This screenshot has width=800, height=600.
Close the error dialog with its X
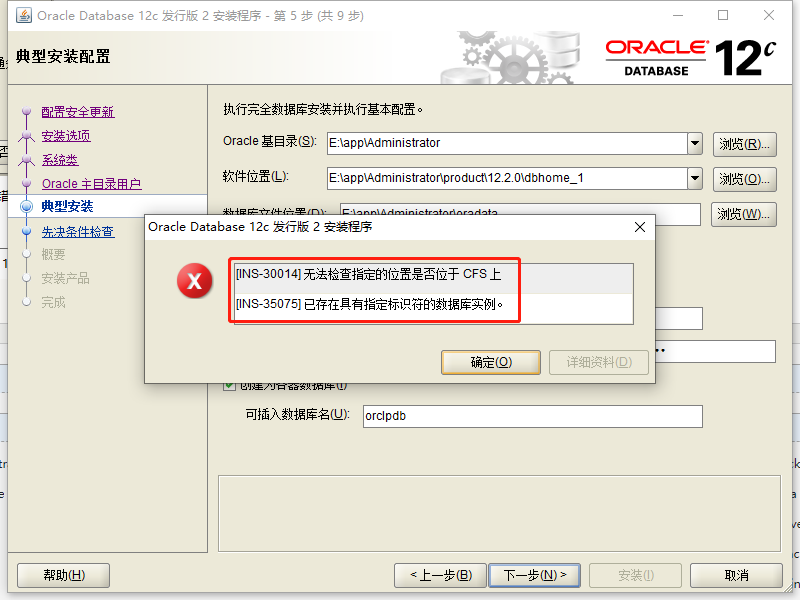click(x=640, y=227)
